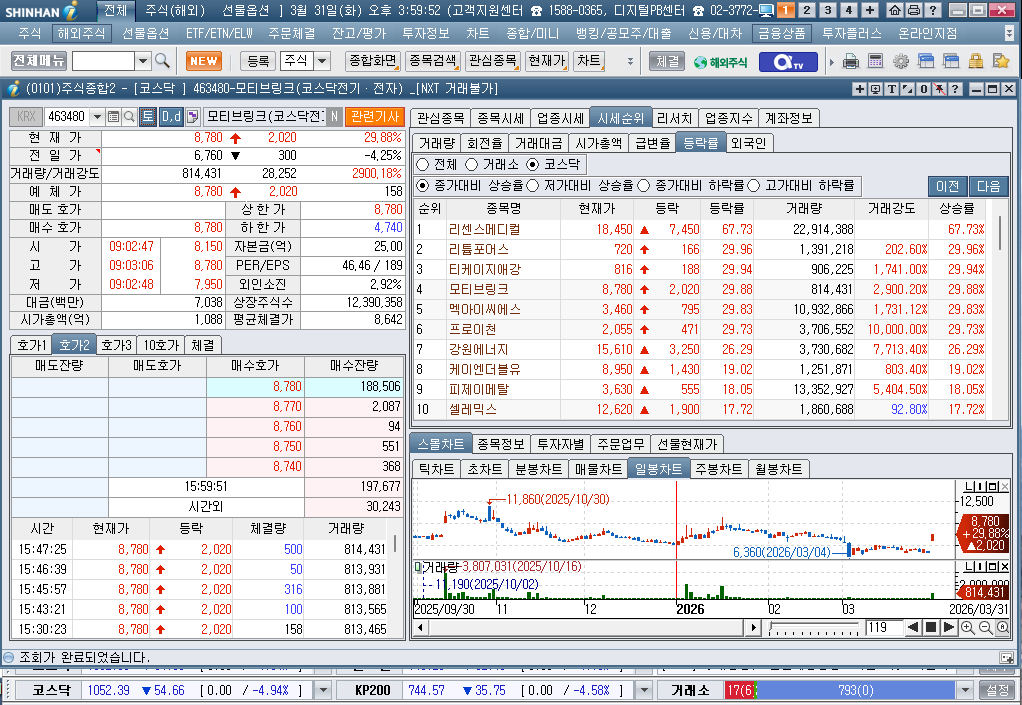1022x705 pixels.
Task: Click the globe 해외주식 icon
Action: 720,62
